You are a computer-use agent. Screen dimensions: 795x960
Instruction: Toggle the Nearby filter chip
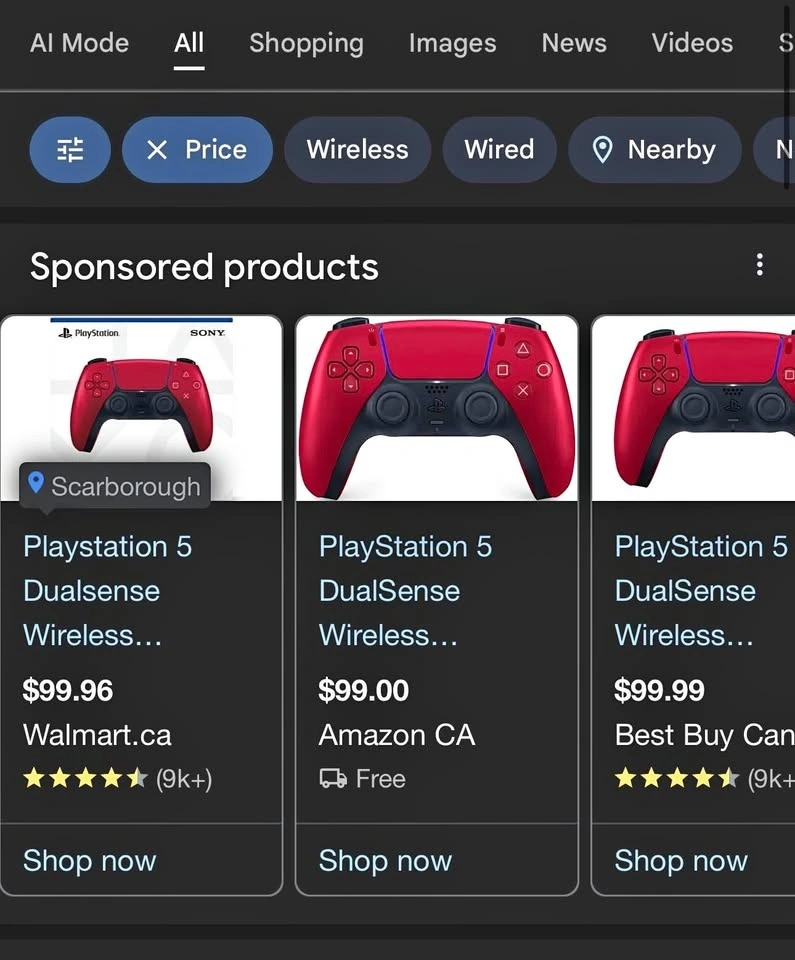point(655,149)
